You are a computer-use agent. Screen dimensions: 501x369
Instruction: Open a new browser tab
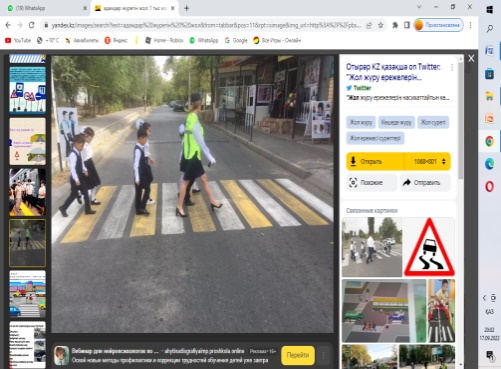[186, 8]
